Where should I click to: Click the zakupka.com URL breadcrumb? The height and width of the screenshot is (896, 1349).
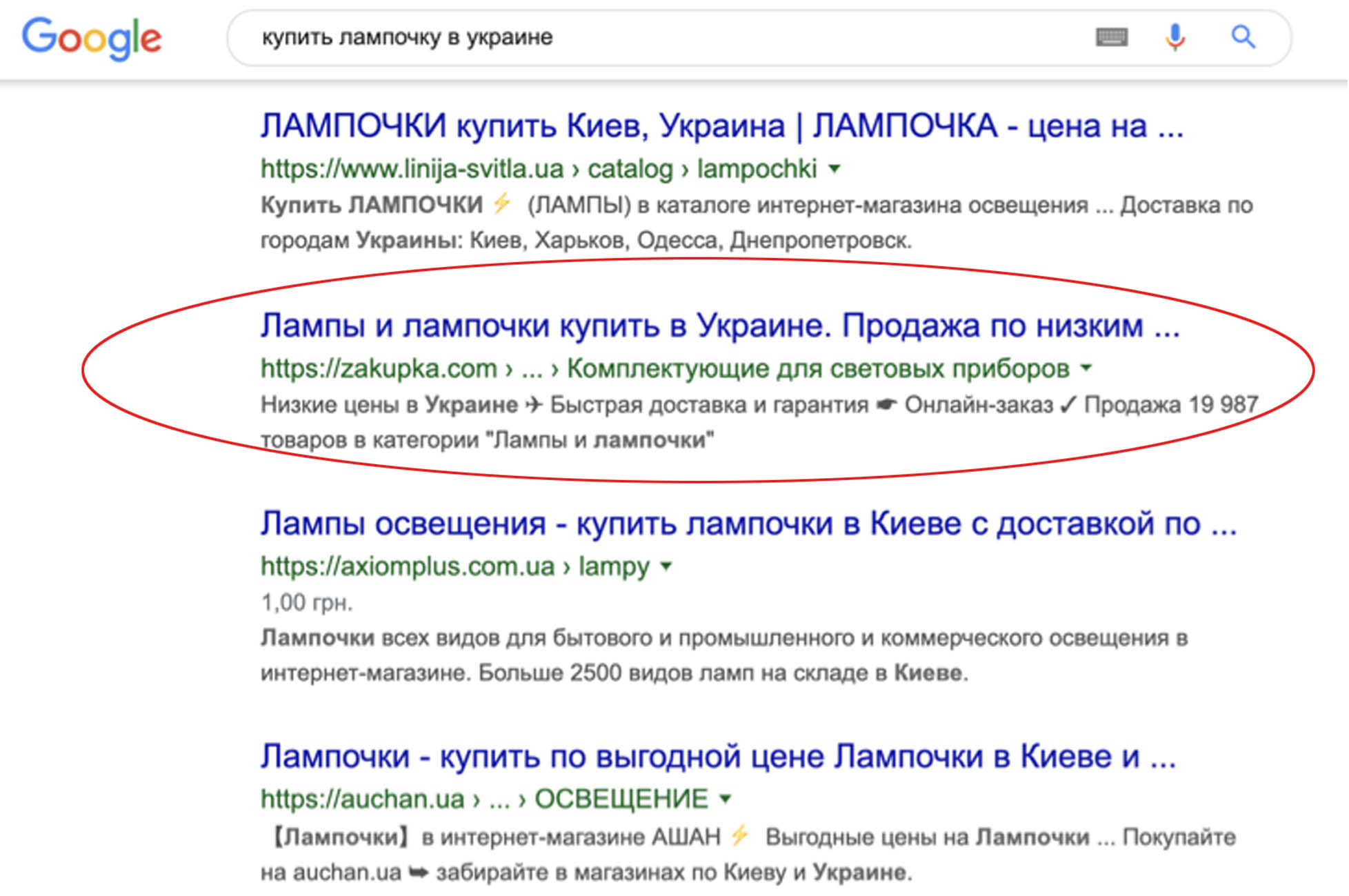665,368
